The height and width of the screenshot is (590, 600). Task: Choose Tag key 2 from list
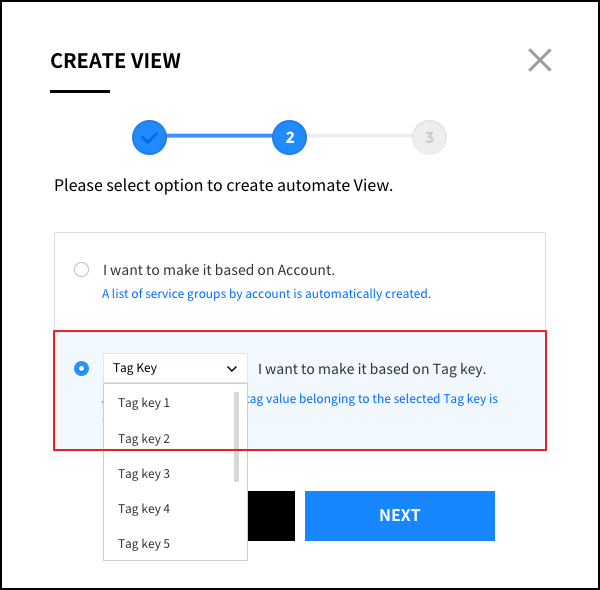pyautogui.click(x=145, y=438)
